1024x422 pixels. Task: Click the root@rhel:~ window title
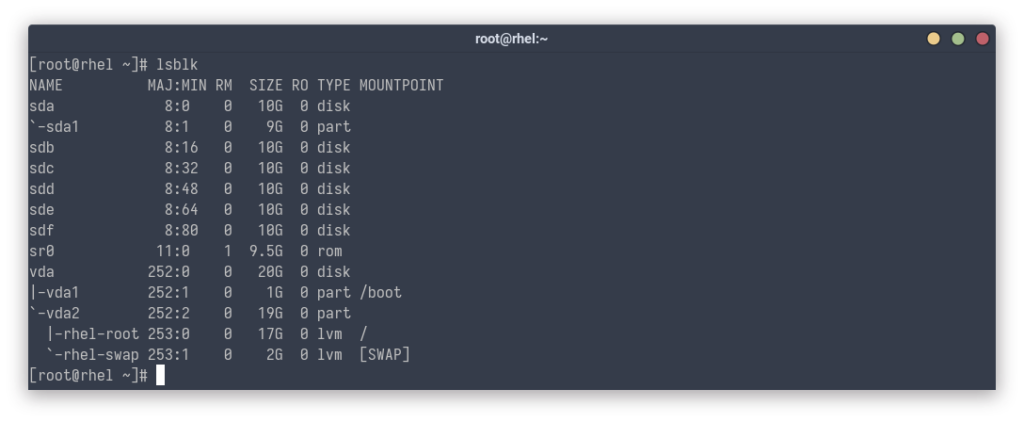point(511,39)
